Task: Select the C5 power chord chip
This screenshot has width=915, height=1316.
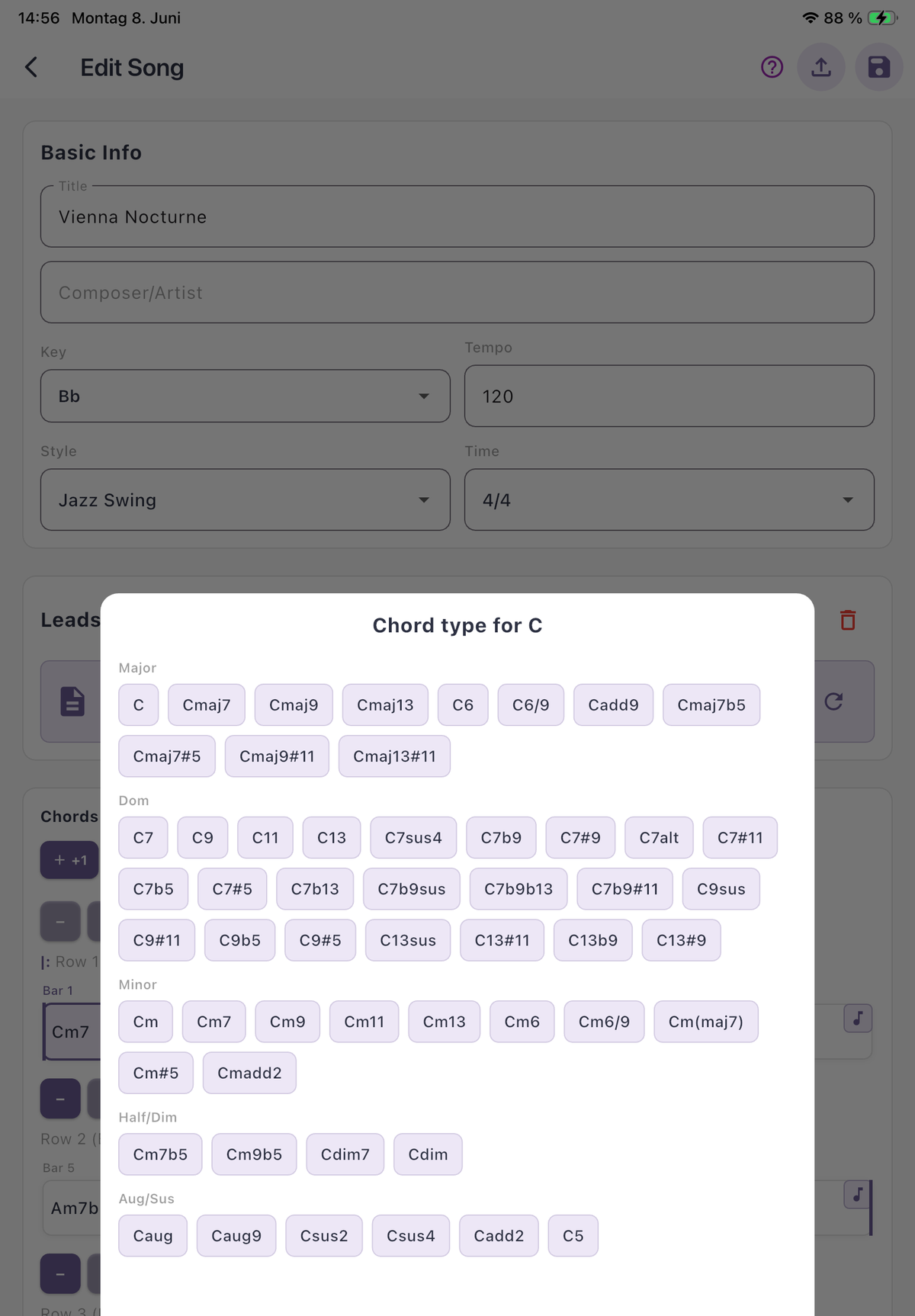Action: click(573, 1236)
